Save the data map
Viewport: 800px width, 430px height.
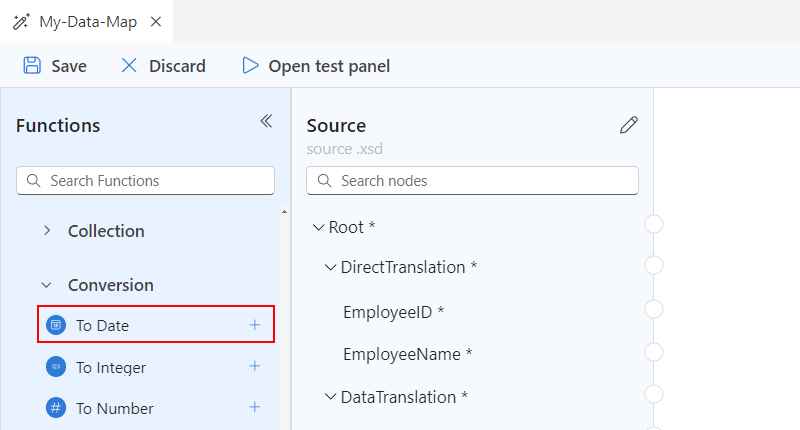55,66
